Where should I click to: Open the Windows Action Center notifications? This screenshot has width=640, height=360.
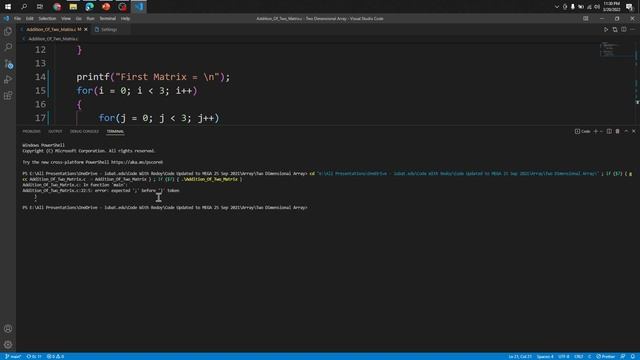tap(629, 7)
